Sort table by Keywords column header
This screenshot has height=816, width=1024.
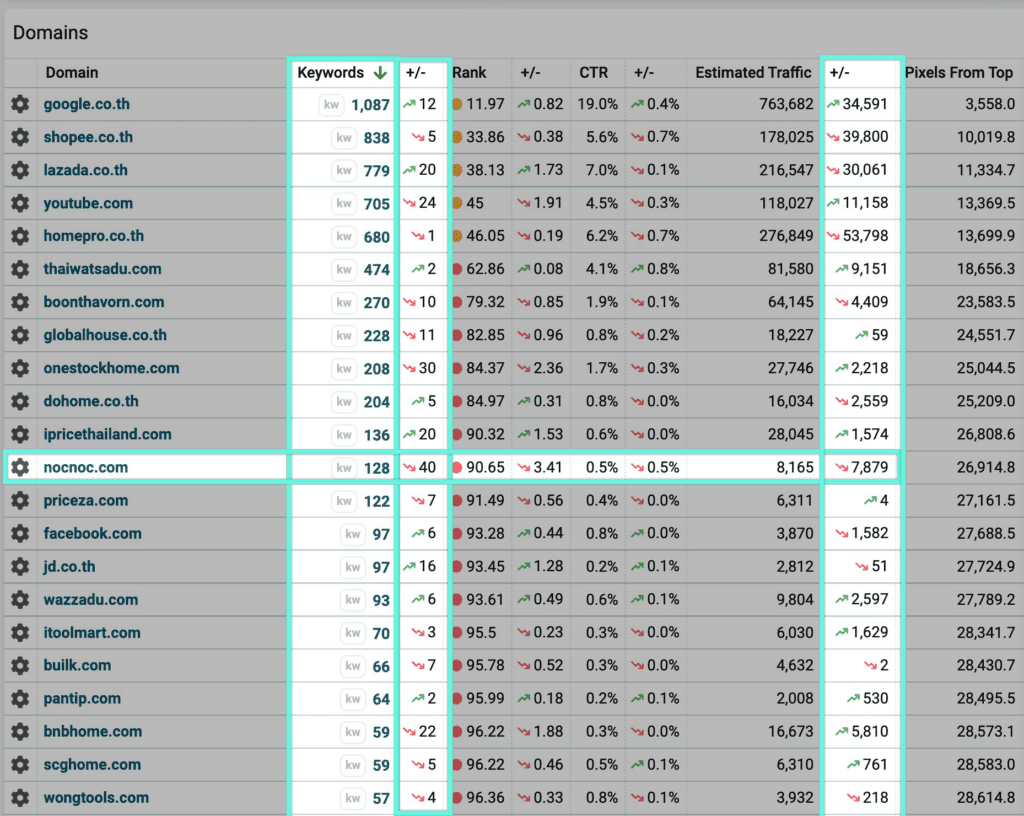[x=342, y=72]
